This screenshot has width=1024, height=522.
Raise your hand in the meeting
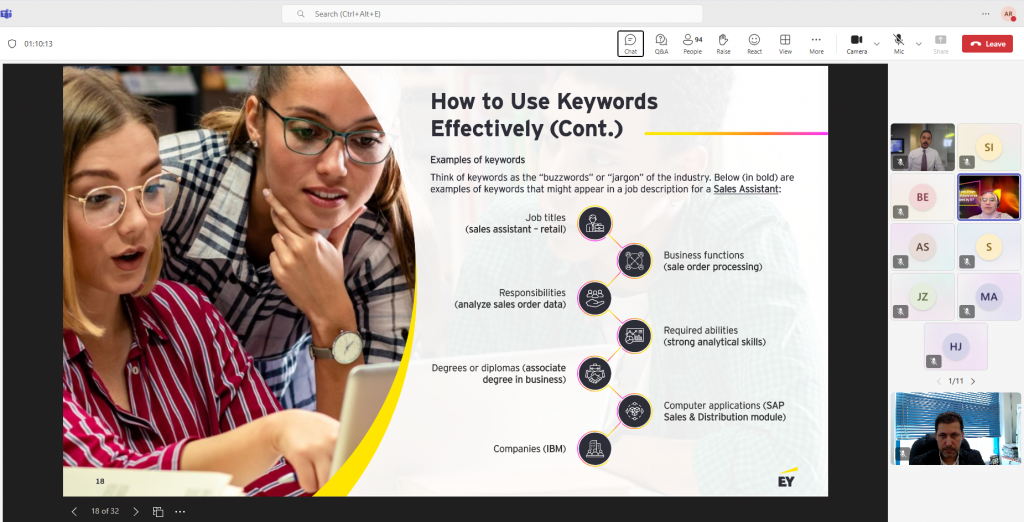723,43
